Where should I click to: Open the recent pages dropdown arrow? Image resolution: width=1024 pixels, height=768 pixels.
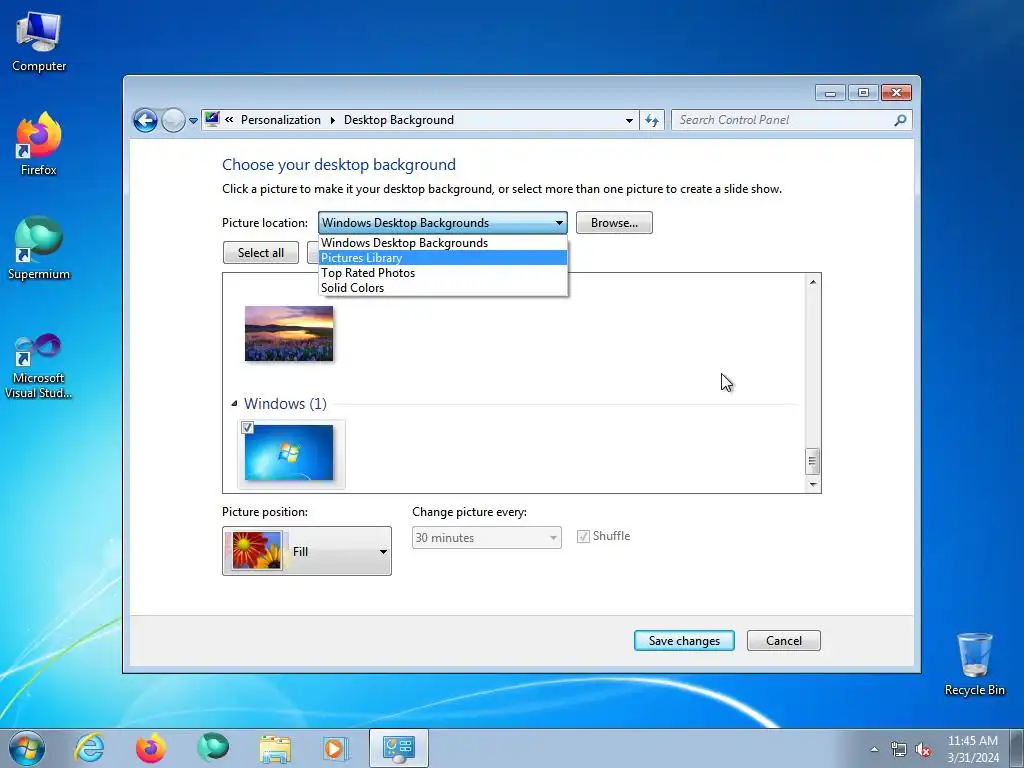point(193,121)
